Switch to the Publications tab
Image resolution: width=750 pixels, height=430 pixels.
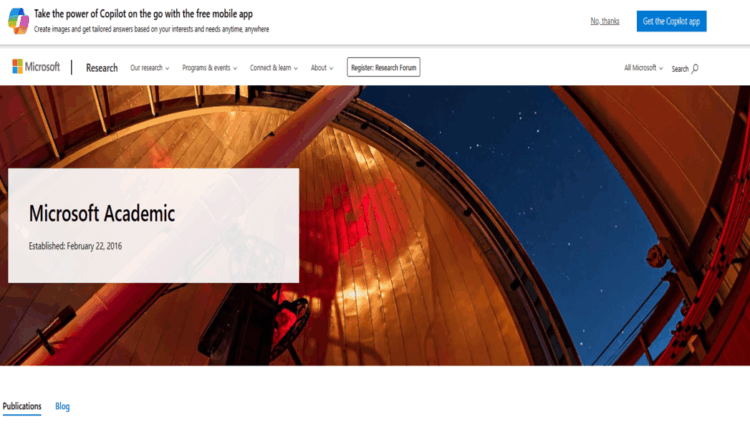[22, 406]
